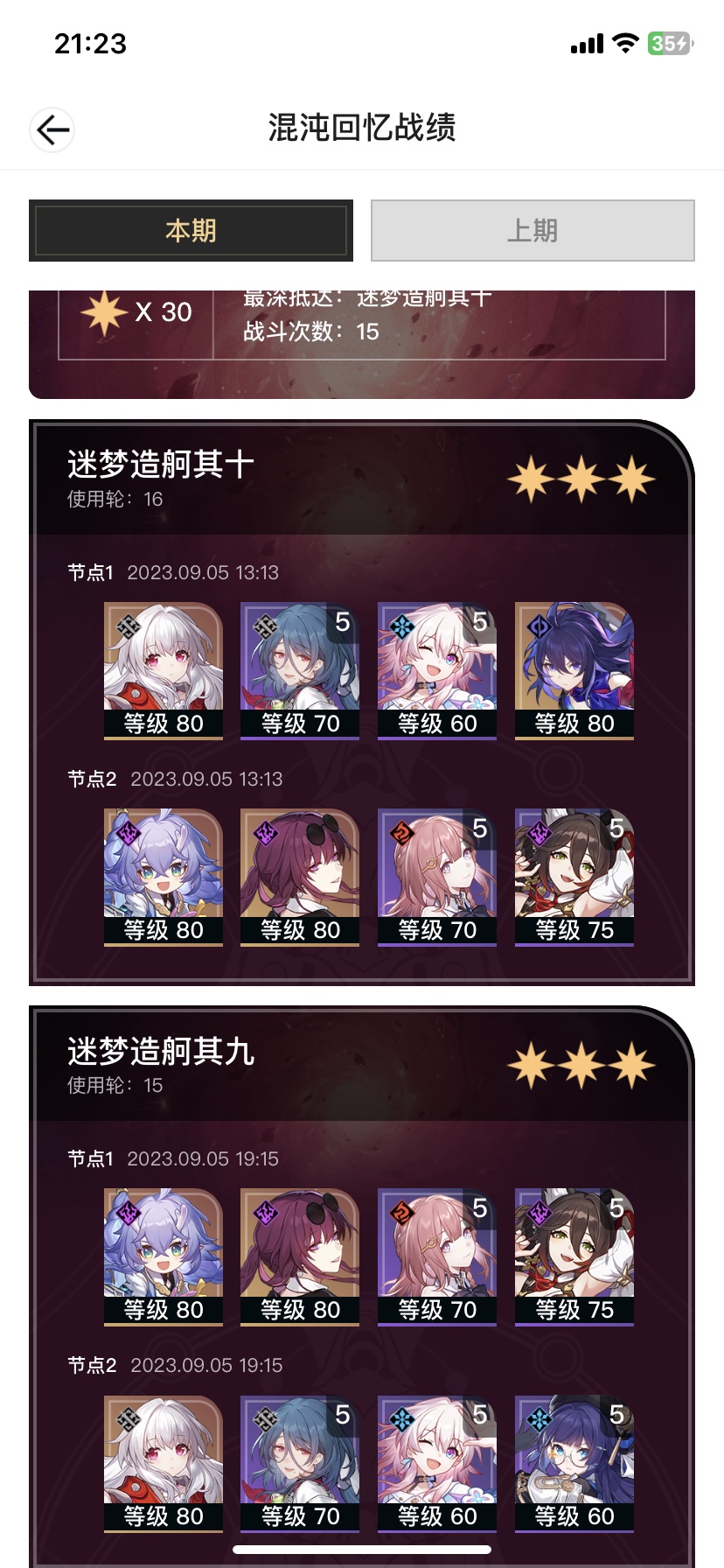Open level 70 fire character in 其十 节点2
This screenshot has height=1568, width=724.
(x=437, y=878)
